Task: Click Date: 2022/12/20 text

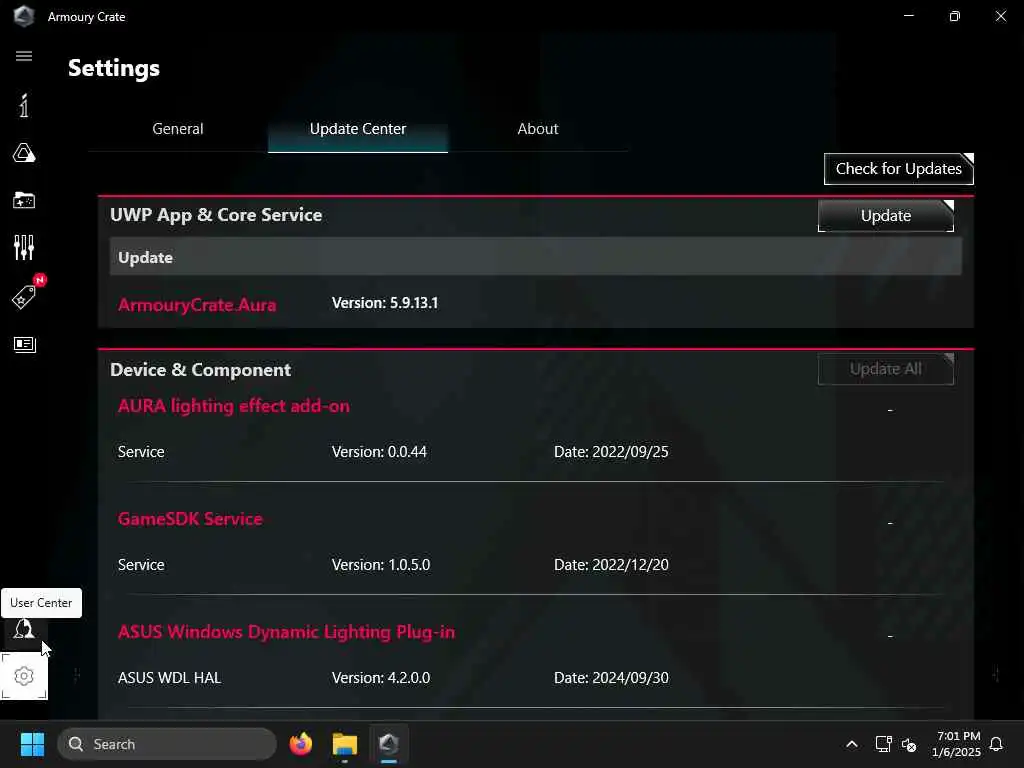Action: (611, 565)
